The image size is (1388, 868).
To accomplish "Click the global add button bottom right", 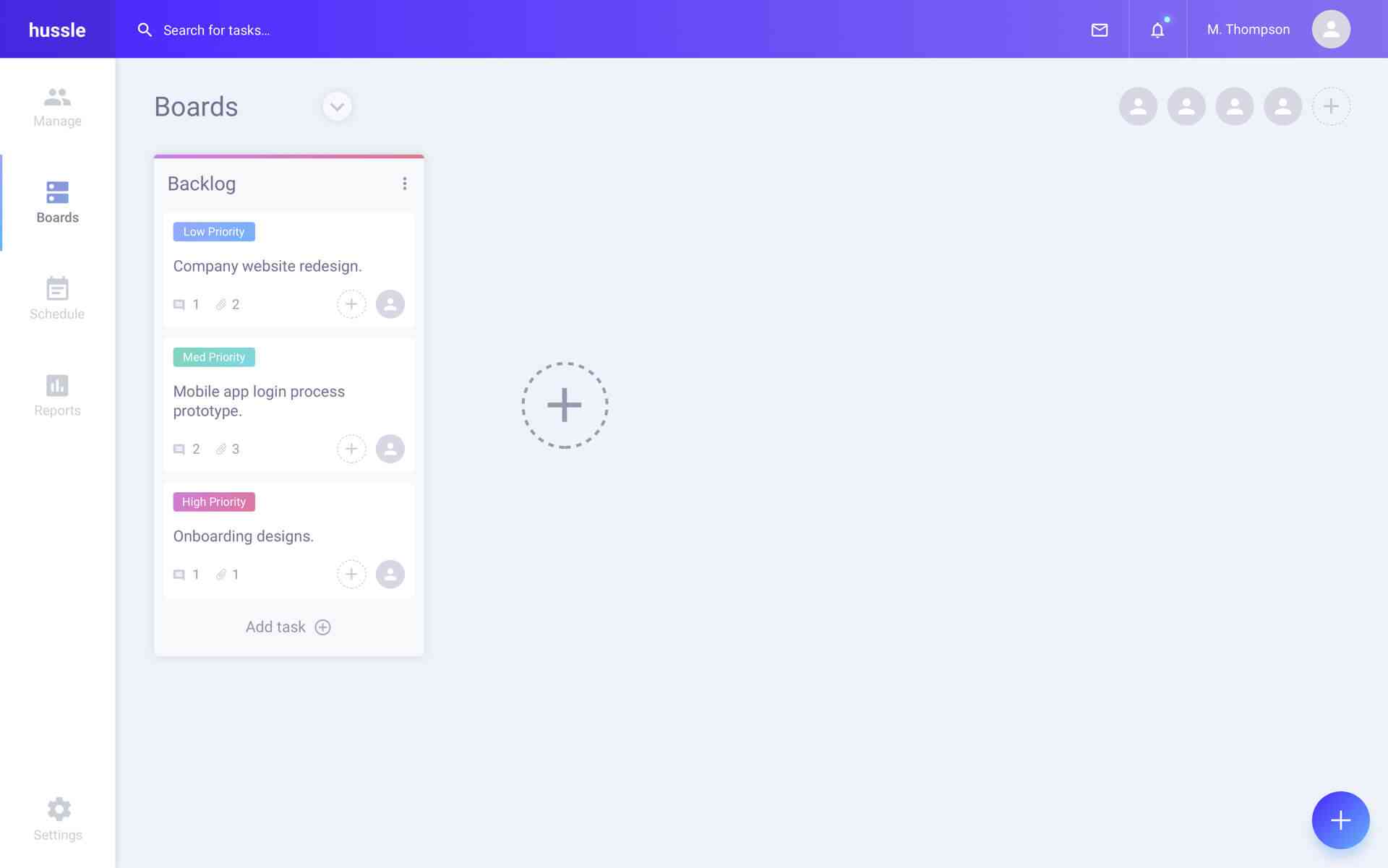I will pyautogui.click(x=1340, y=820).
